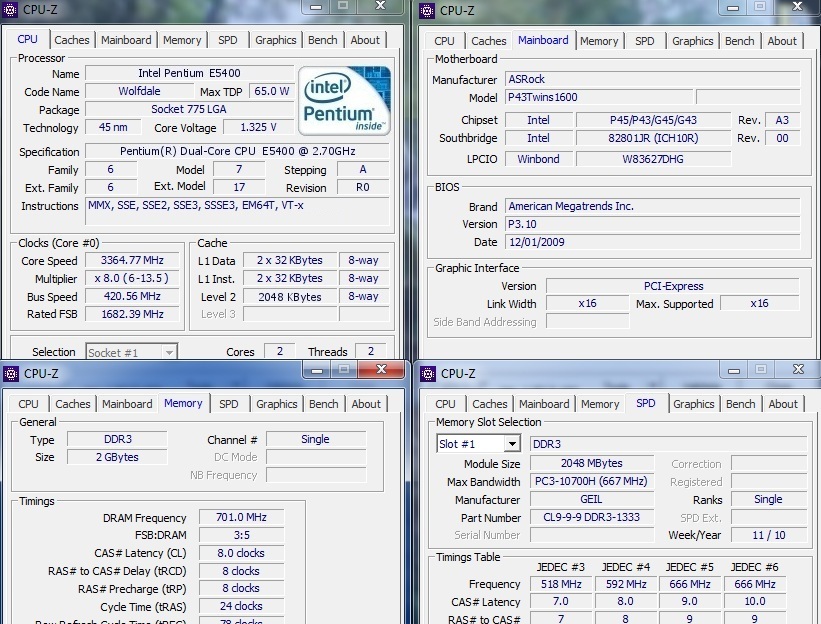Open Memory tab in Mainboard window
The image size is (821, 624).
[599, 41]
